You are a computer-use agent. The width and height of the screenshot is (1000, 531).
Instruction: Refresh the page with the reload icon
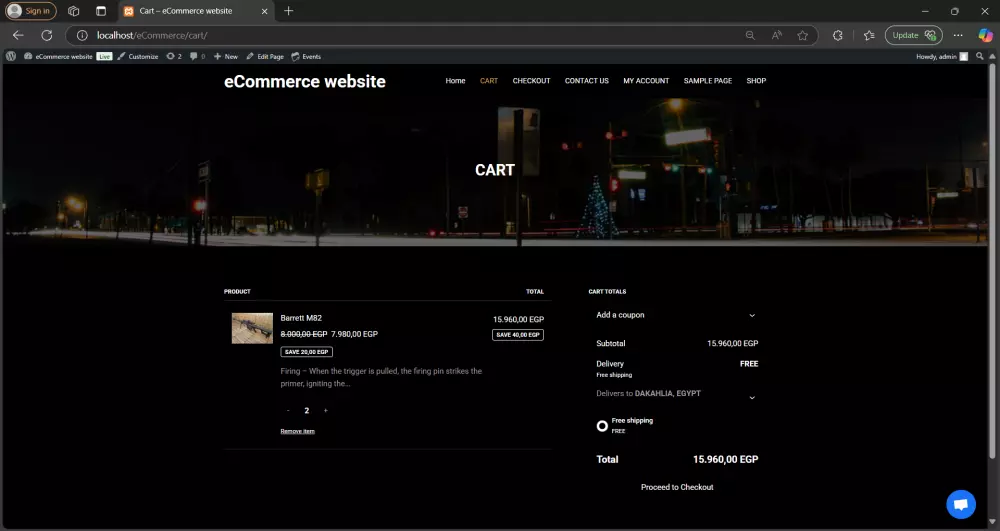[x=46, y=35]
